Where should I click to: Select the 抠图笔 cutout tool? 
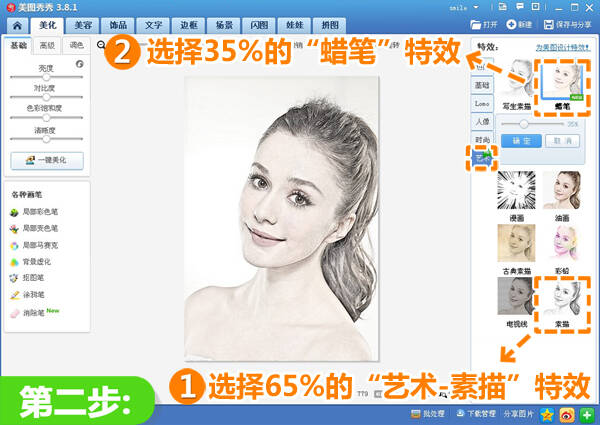pyautogui.click(x=27, y=278)
